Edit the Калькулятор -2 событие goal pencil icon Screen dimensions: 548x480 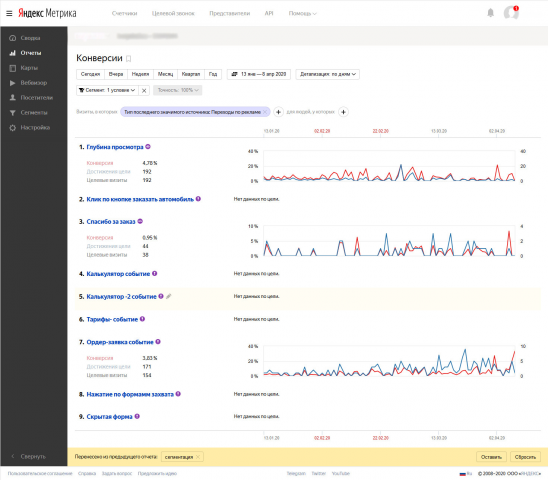pyautogui.click(x=168, y=296)
